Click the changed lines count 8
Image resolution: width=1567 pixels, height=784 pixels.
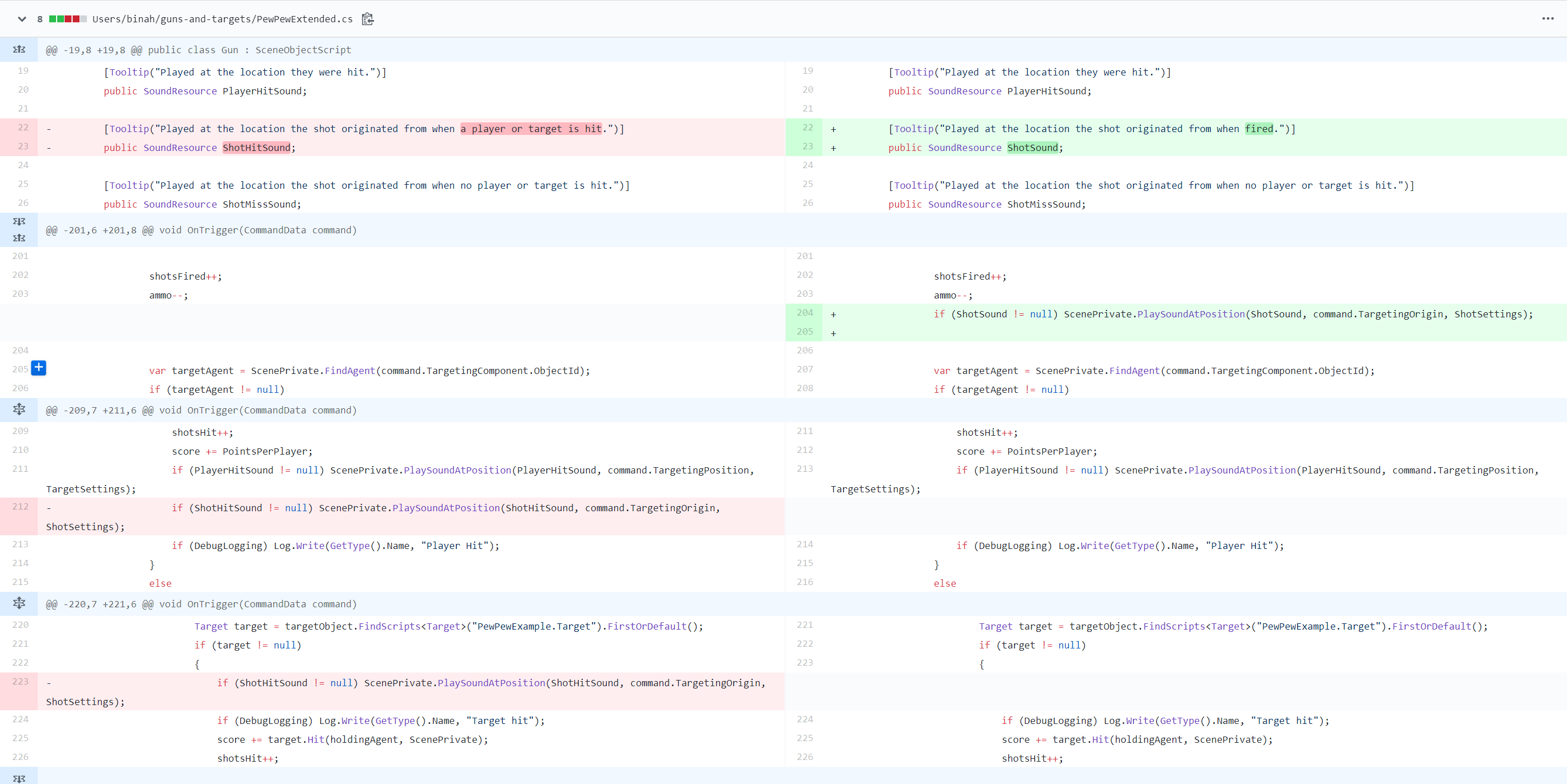(39, 19)
